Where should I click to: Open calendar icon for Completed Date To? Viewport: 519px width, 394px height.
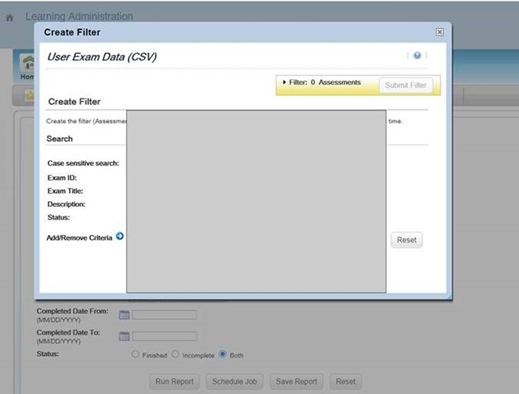(124, 336)
